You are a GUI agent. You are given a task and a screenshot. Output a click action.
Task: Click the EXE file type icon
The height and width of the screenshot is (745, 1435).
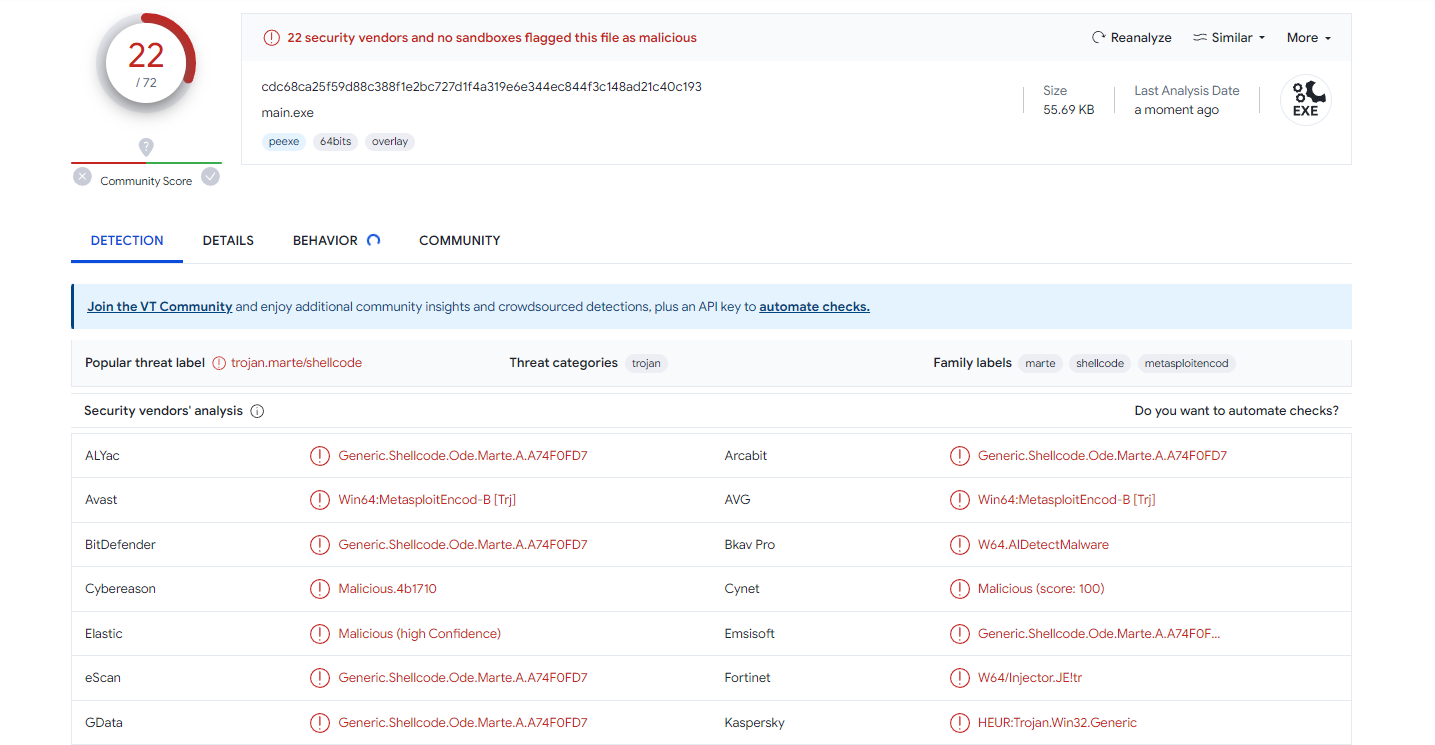[x=1305, y=101]
